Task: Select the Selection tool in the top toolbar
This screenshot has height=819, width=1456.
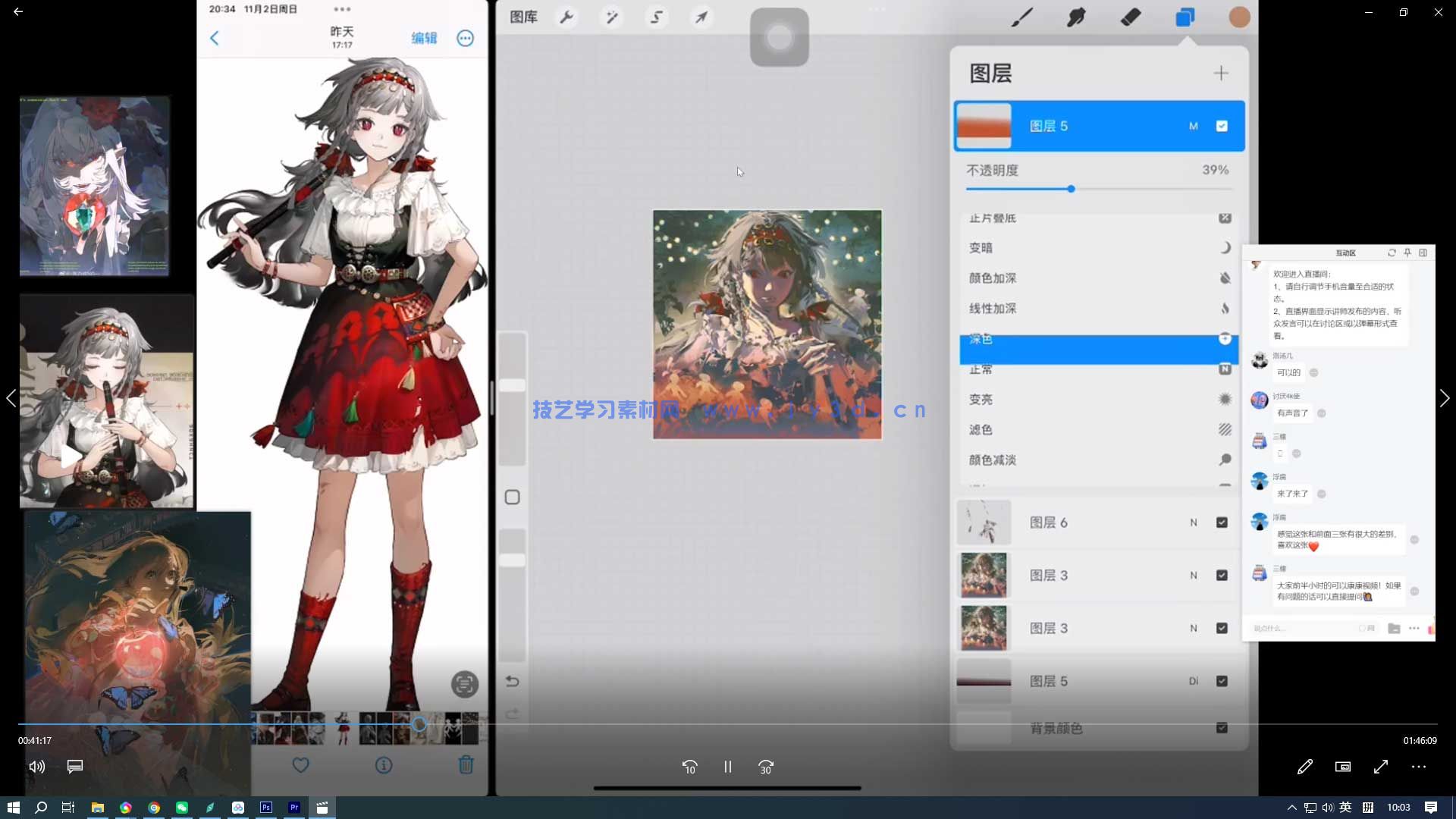Action: pyautogui.click(x=656, y=17)
